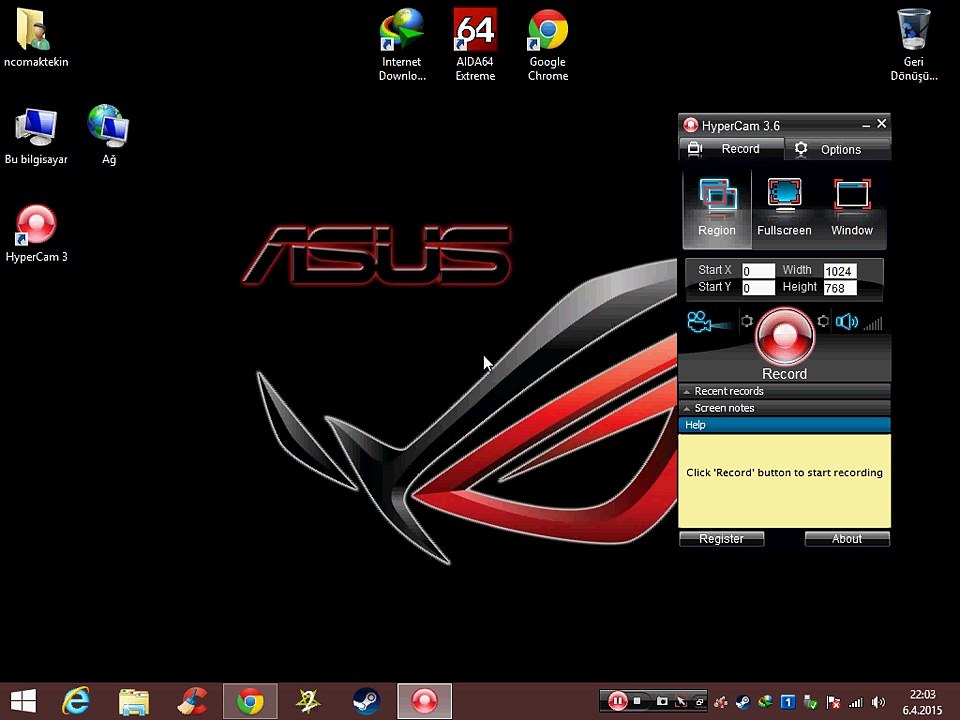Screen dimensions: 960x720
Task: Expand the Screen notes section
Action: click(784, 408)
